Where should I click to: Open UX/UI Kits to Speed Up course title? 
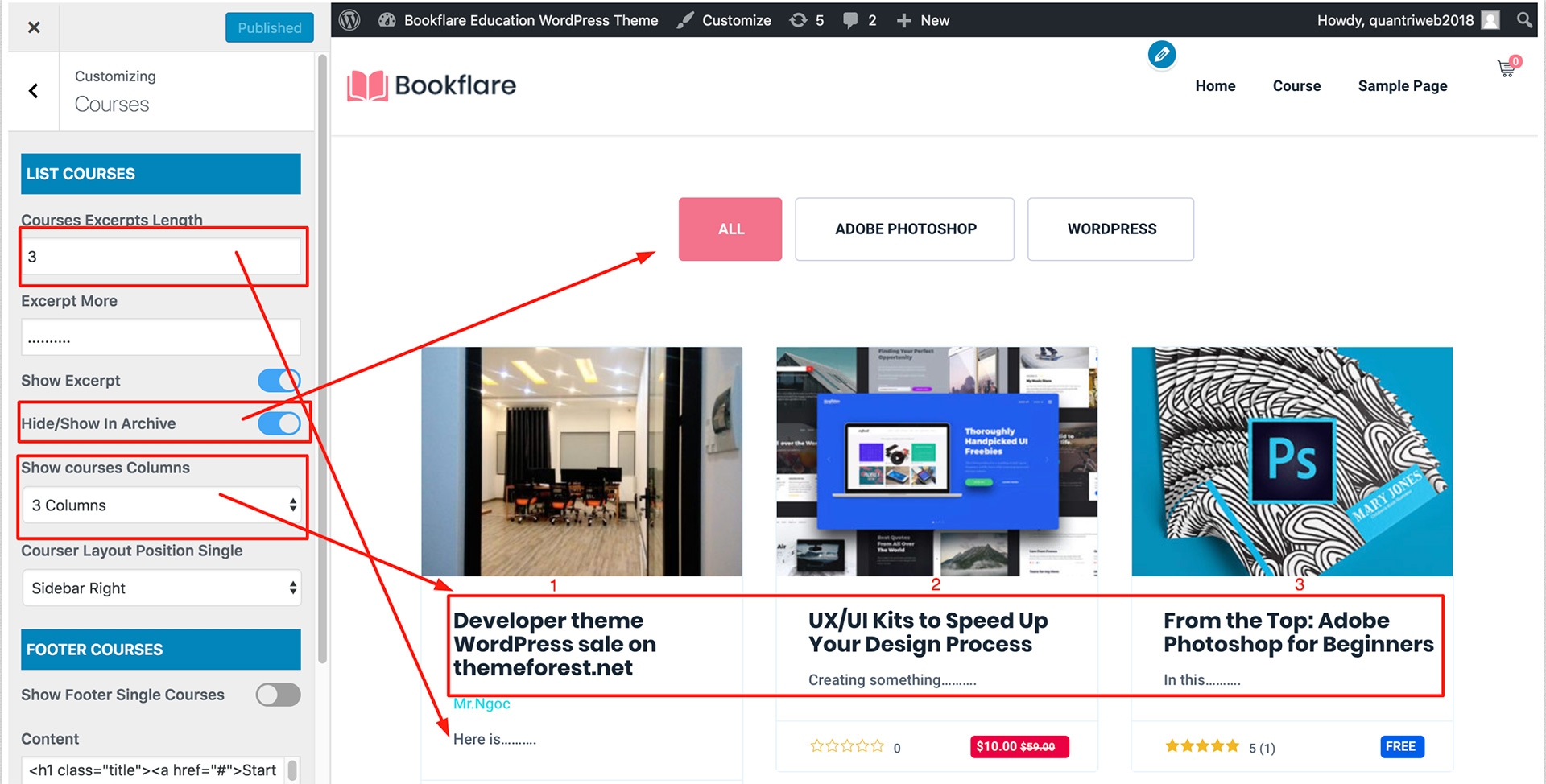pos(928,632)
